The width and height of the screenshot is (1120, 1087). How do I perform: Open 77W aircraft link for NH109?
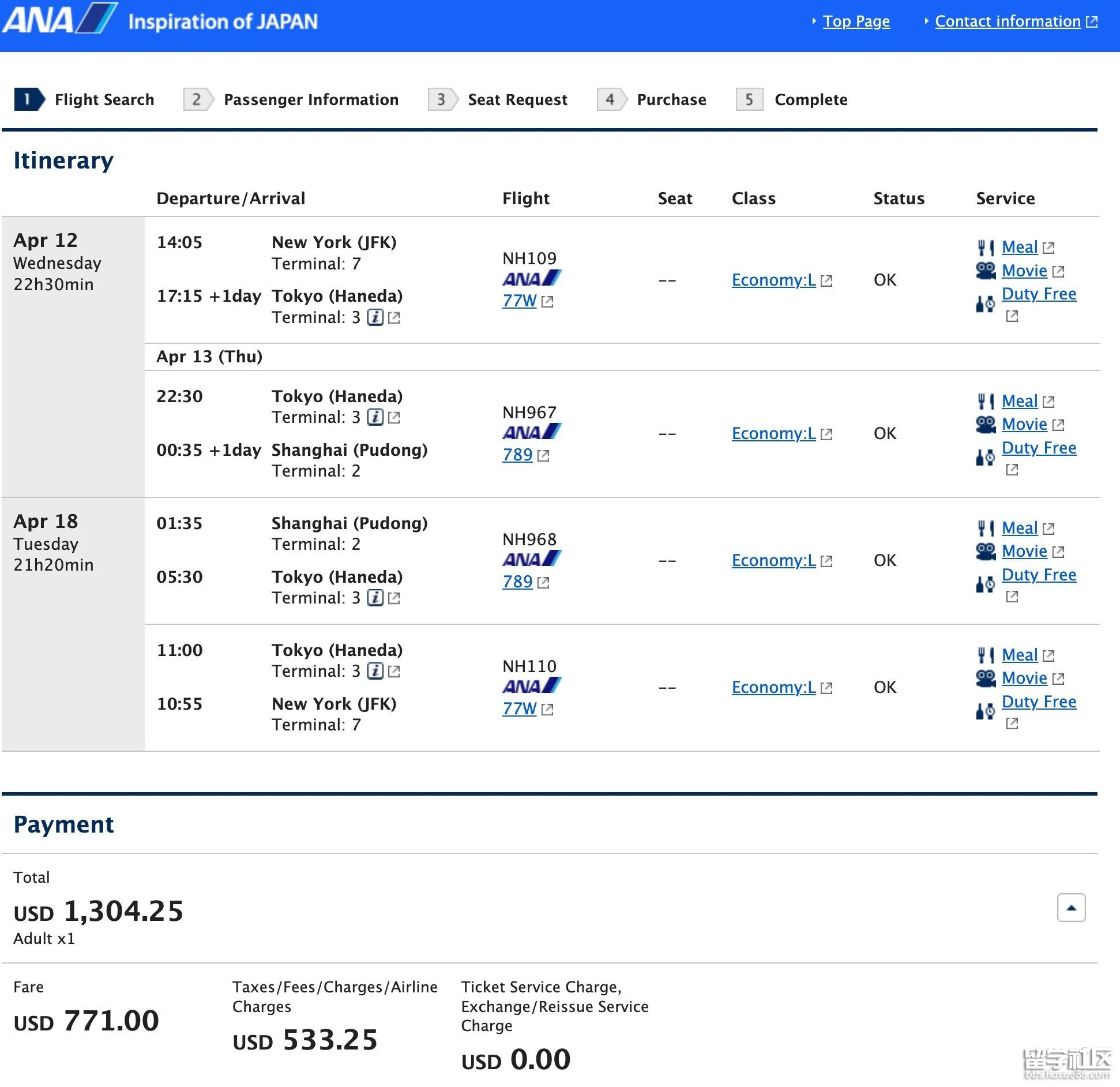pos(520,301)
